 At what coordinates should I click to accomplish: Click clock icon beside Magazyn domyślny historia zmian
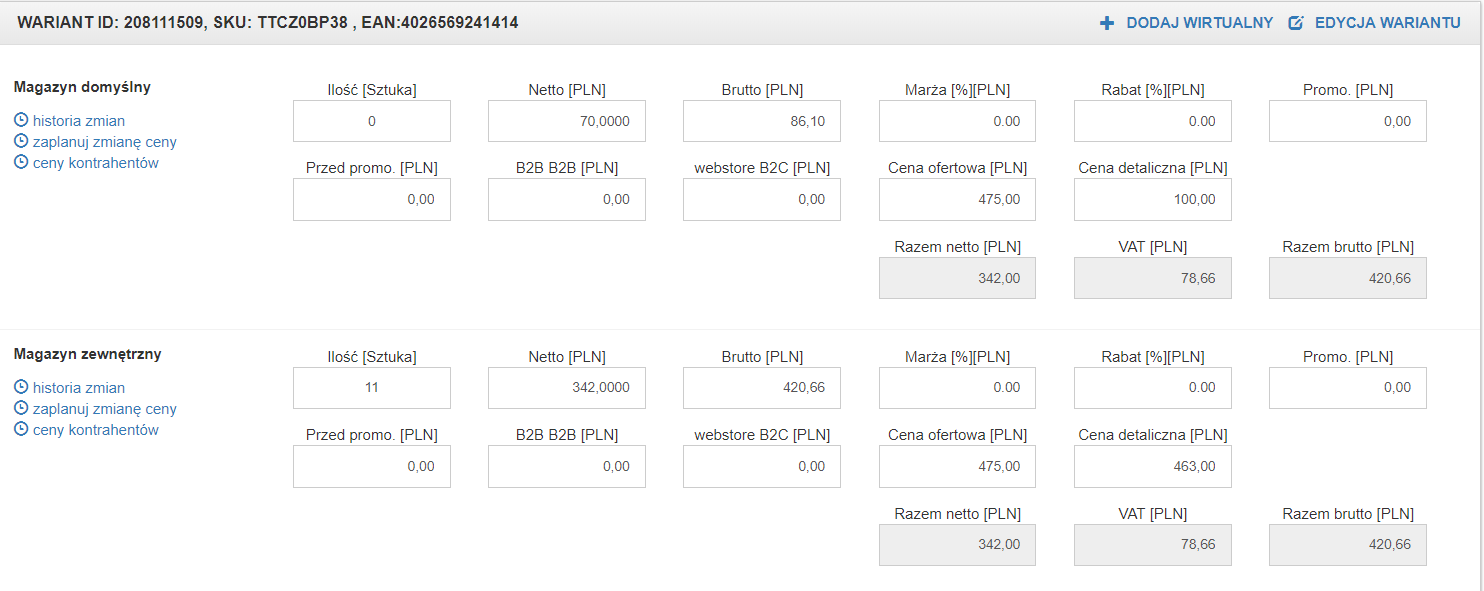21,121
